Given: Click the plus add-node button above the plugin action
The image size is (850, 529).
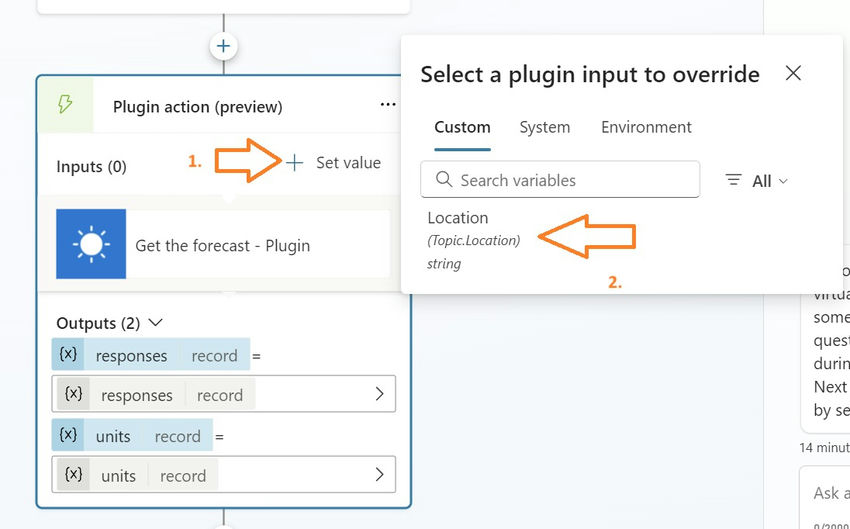Looking at the screenshot, I should 223,46.
